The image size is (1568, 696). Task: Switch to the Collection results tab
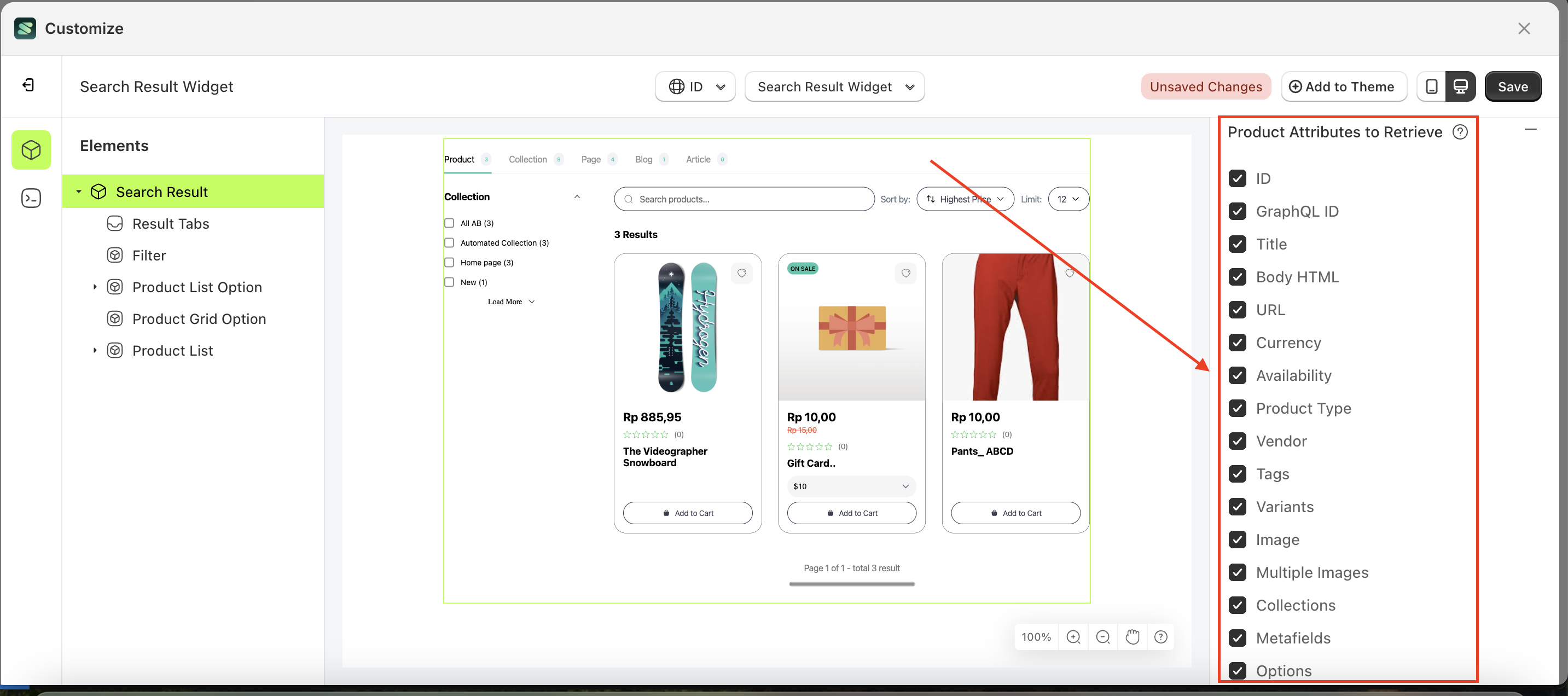[x=528, y=160]
